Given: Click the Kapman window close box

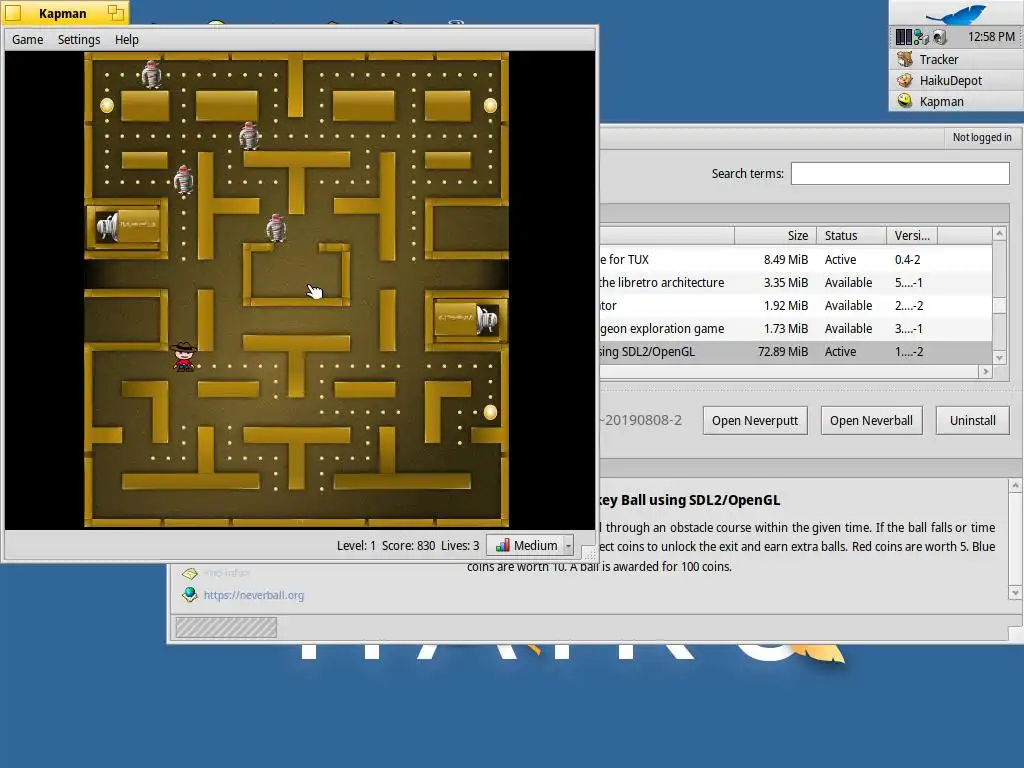Looking at the screenshot, I should [x=13, y=12].
